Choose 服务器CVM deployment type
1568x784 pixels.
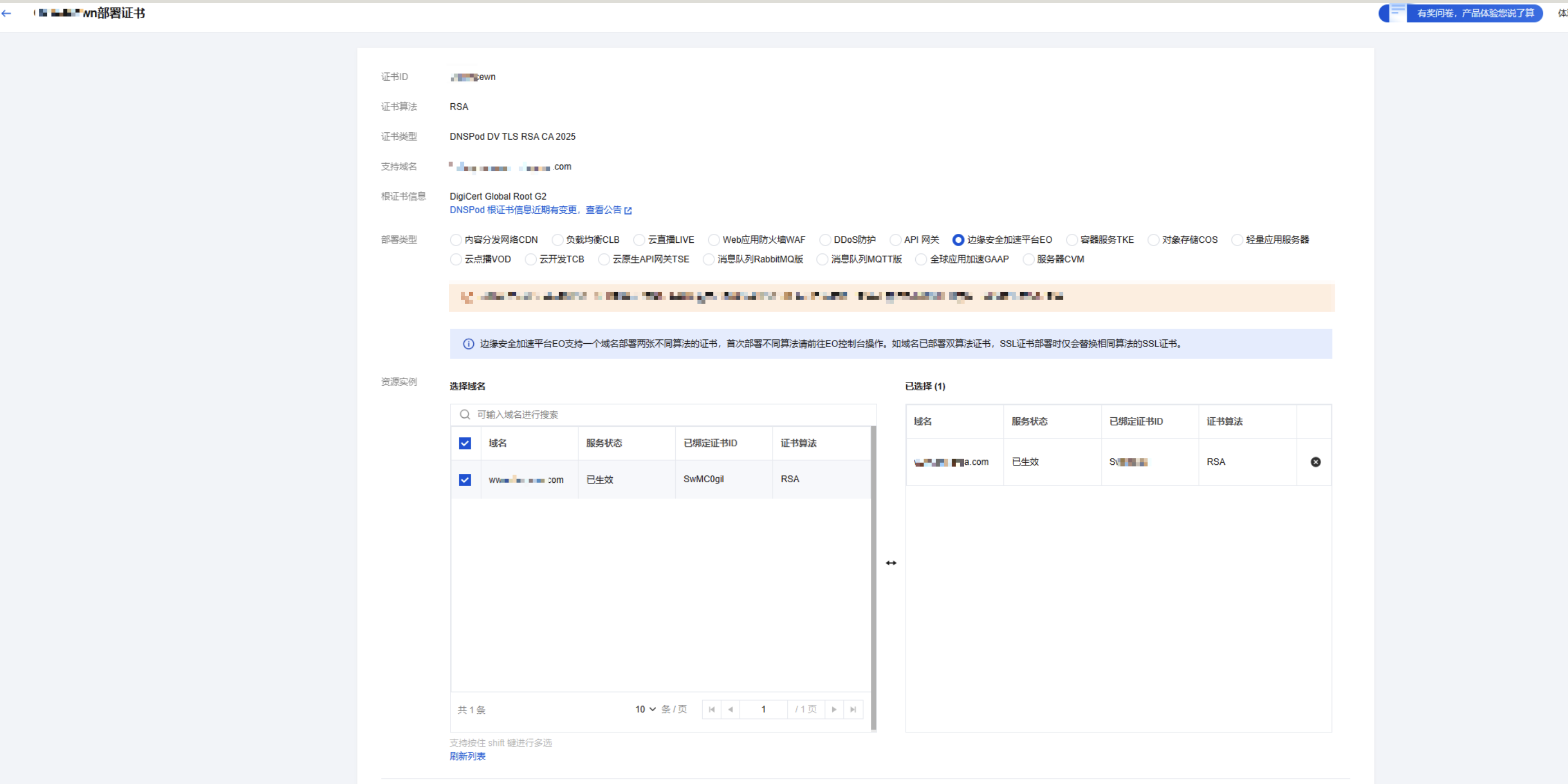tap(1028, 259)
